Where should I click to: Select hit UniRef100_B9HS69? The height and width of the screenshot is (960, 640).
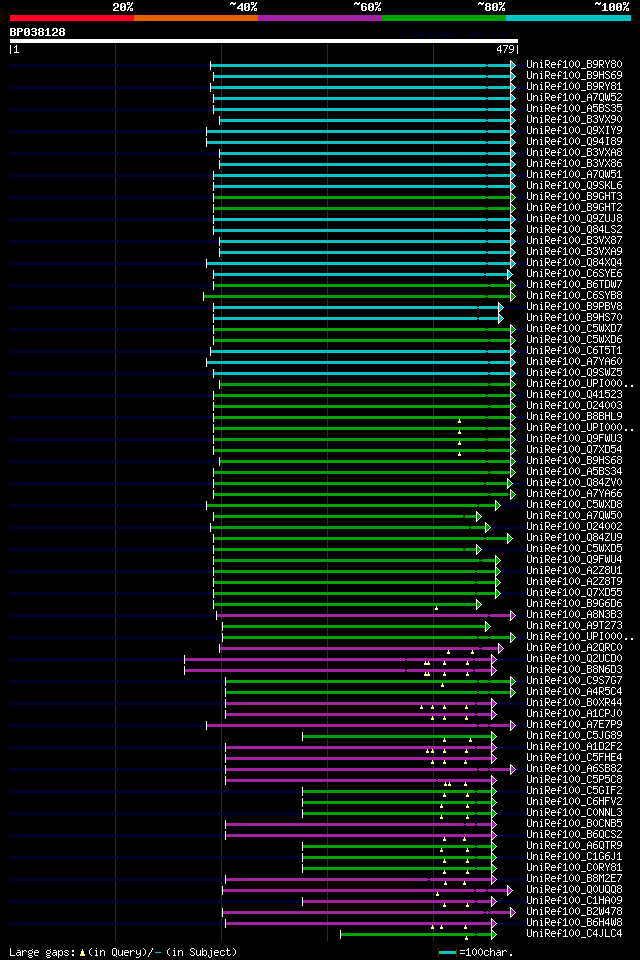[x=574, y=75]
